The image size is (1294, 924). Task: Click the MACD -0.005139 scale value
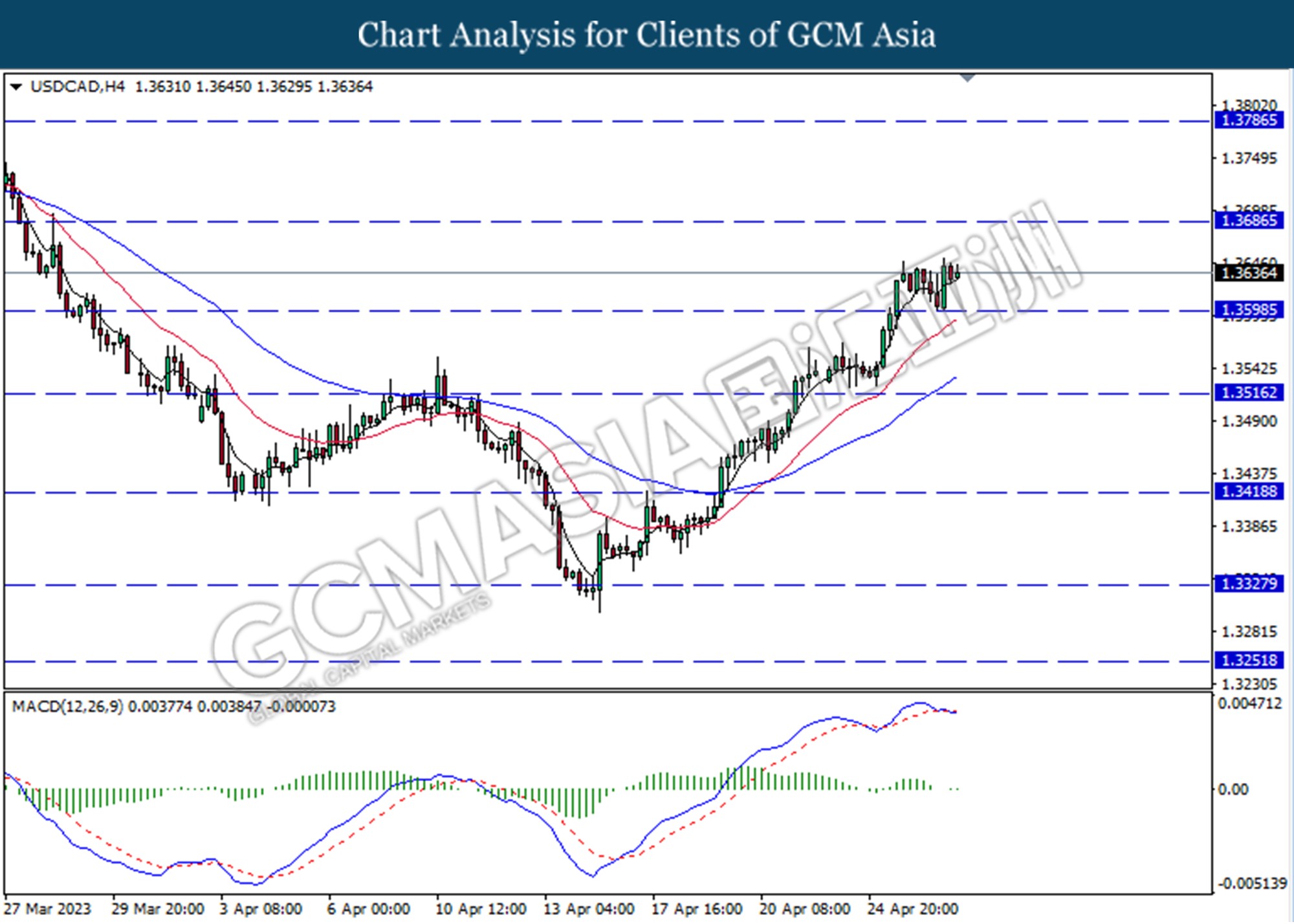click(x=1252, y=883)
